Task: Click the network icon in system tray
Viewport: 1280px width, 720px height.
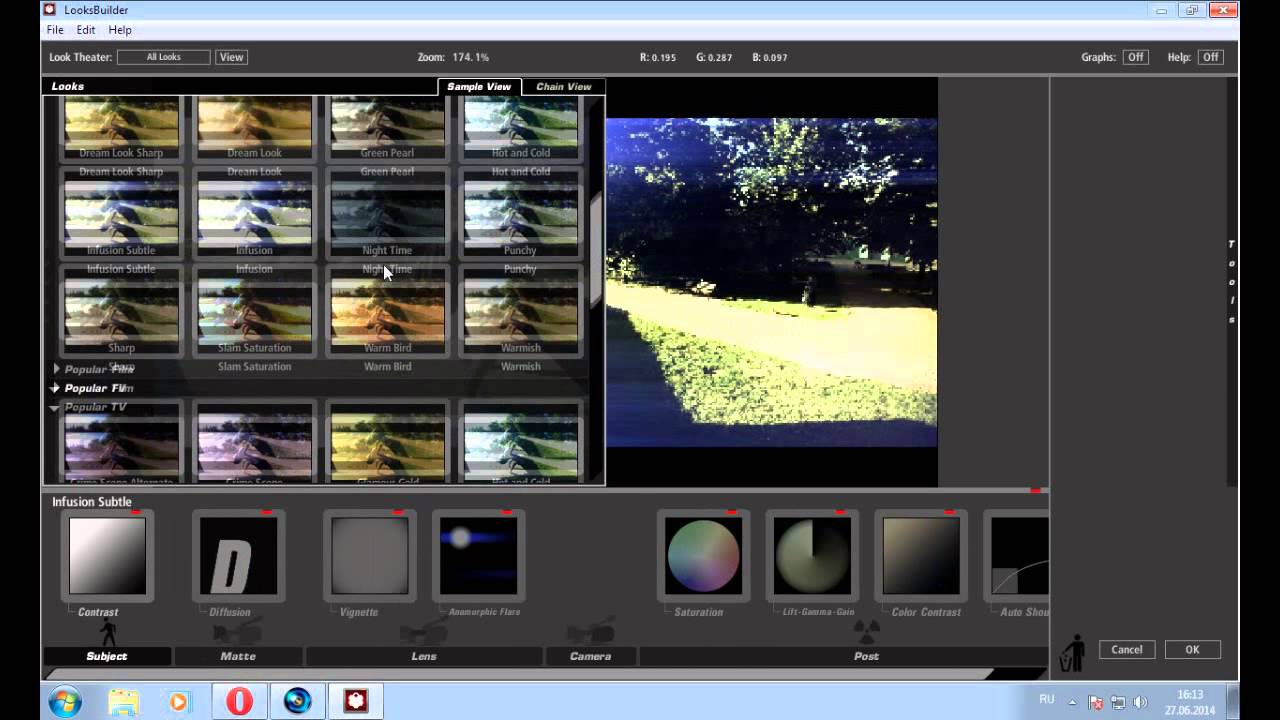Action: (1118, 703)
